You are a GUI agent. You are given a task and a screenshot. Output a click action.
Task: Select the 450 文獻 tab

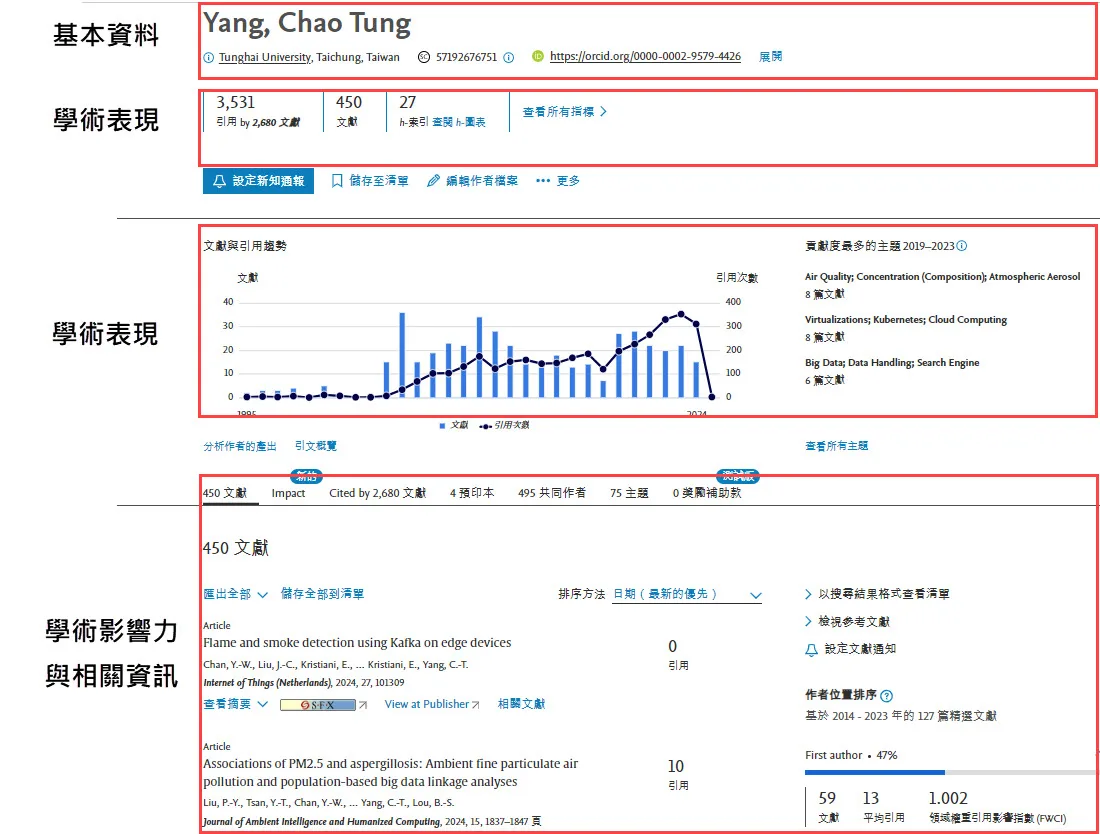point(224,493)
